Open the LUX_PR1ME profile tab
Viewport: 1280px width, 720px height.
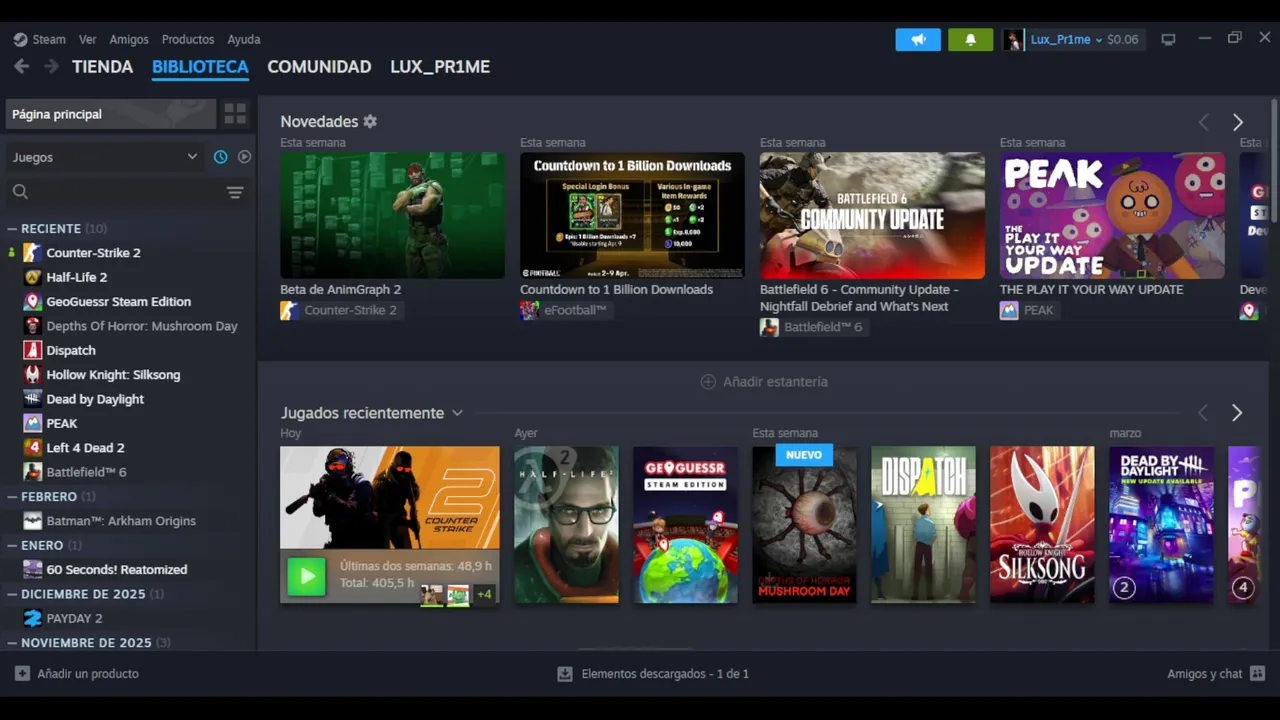tap(440, 67)
